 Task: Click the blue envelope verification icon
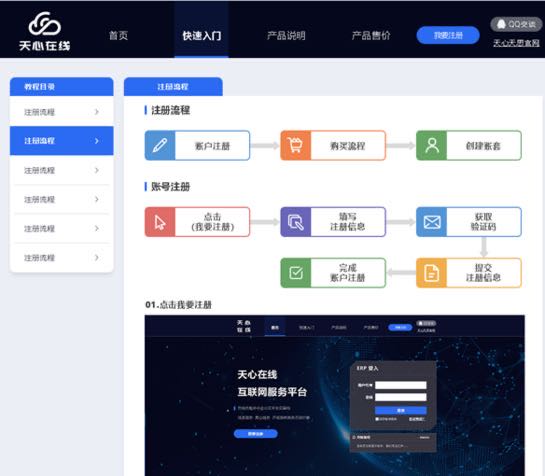tap(431, 222)
